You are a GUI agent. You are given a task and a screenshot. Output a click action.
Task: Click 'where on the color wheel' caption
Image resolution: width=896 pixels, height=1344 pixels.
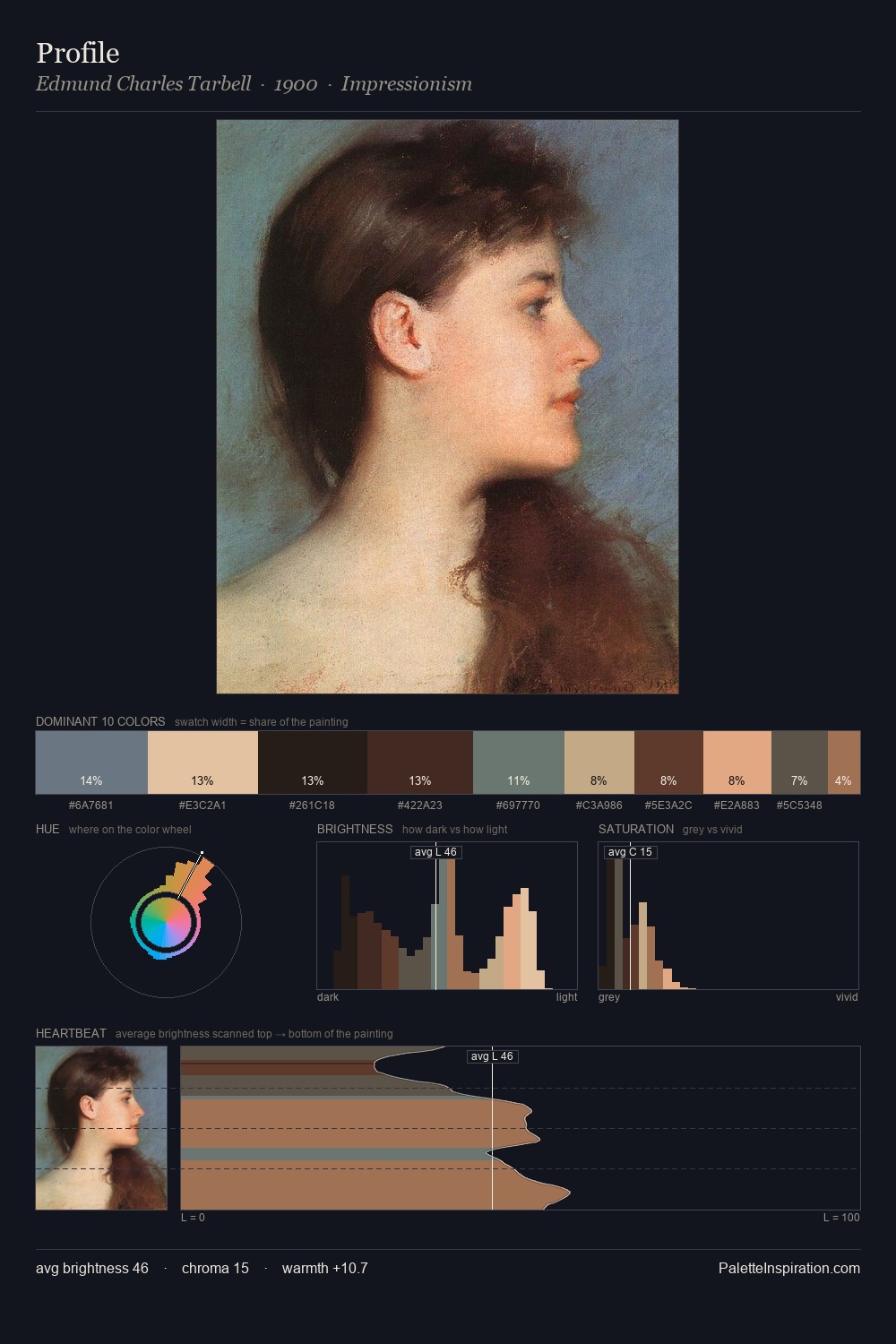pos(130,830)
